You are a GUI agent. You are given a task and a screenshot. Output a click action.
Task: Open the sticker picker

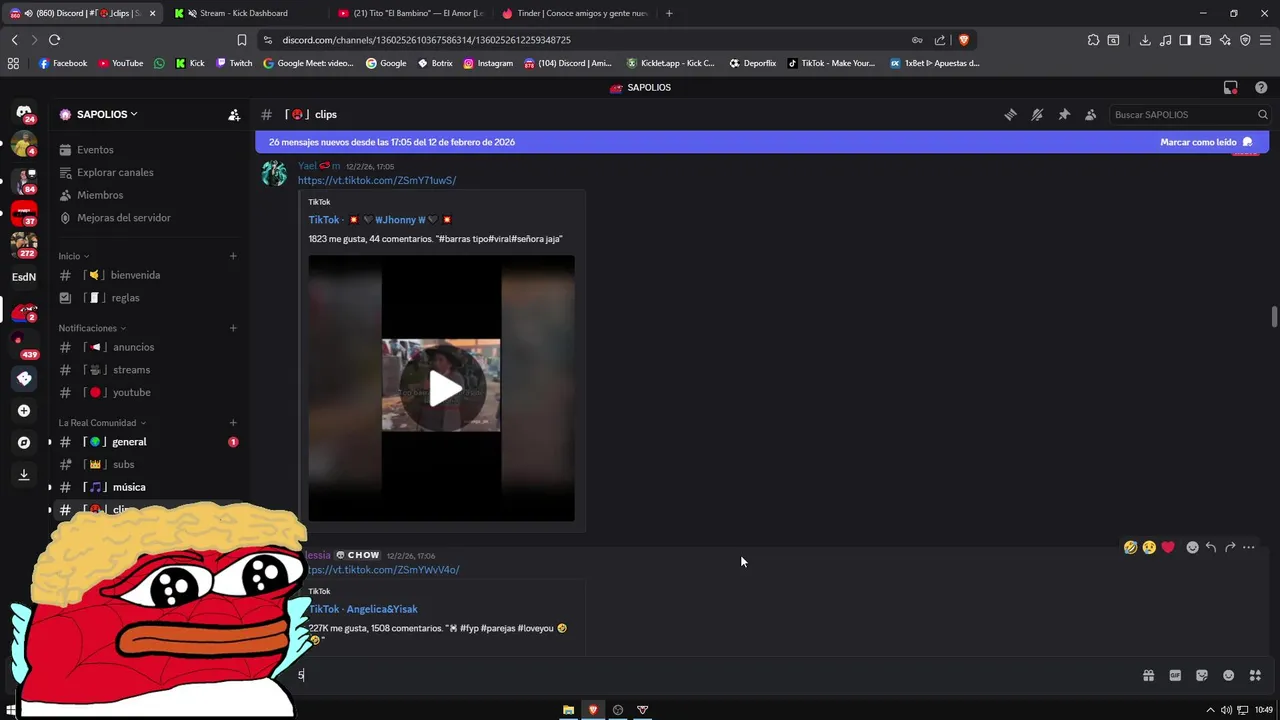coord(1202,675)
